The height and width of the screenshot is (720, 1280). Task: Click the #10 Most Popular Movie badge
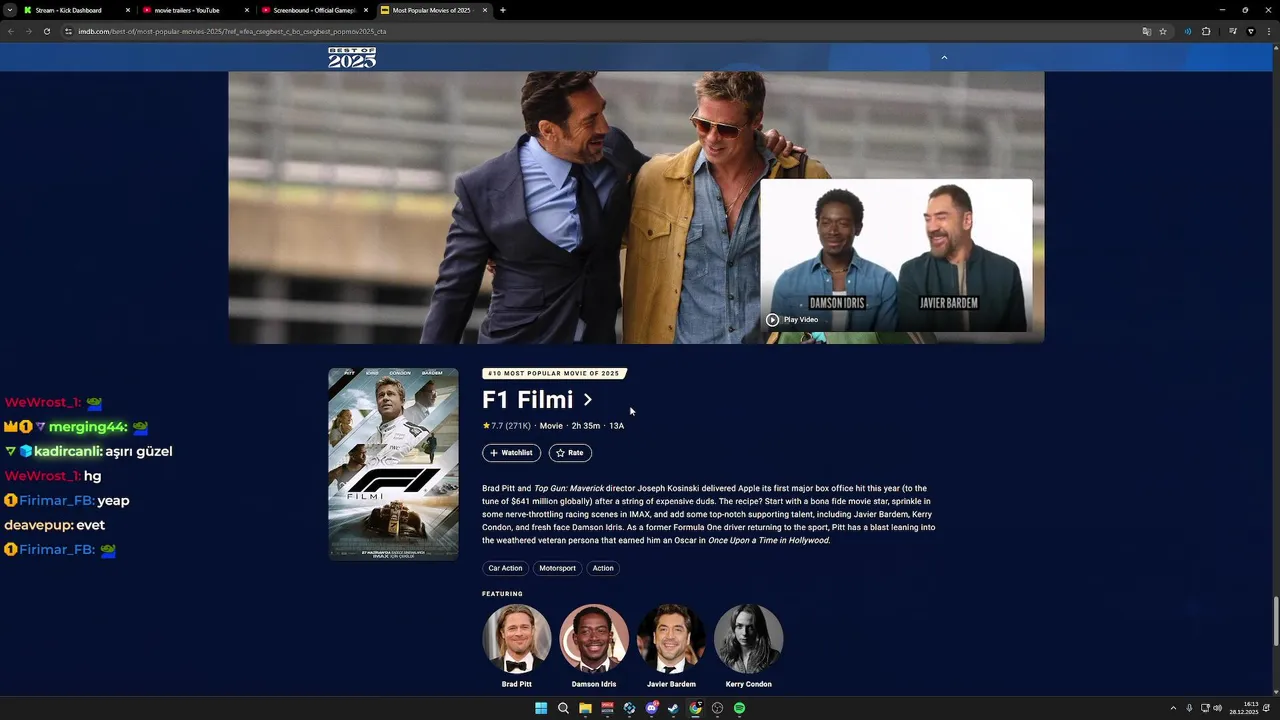(554, 374)
